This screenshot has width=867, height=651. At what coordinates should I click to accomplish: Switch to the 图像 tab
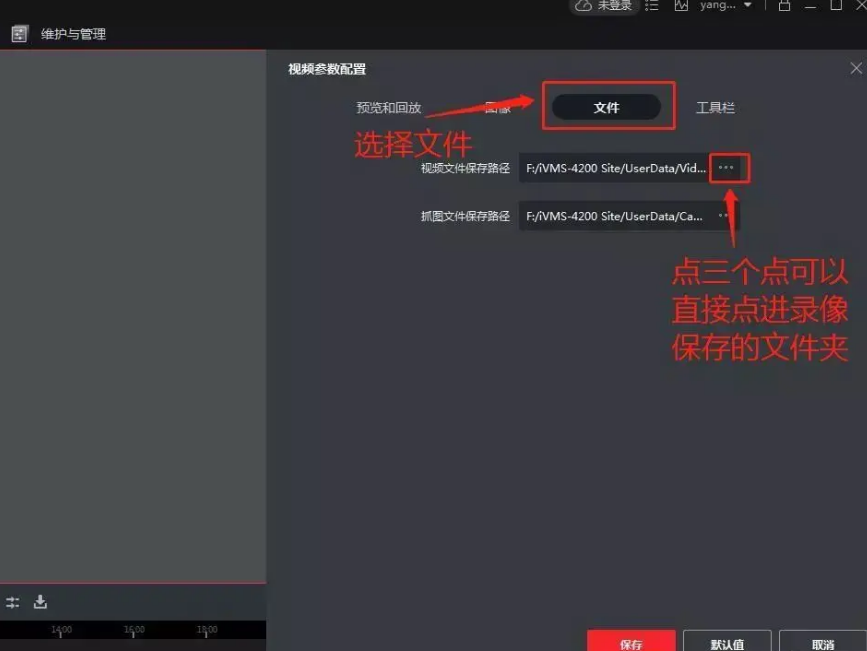pyautogui.click(x=498, y=108)
